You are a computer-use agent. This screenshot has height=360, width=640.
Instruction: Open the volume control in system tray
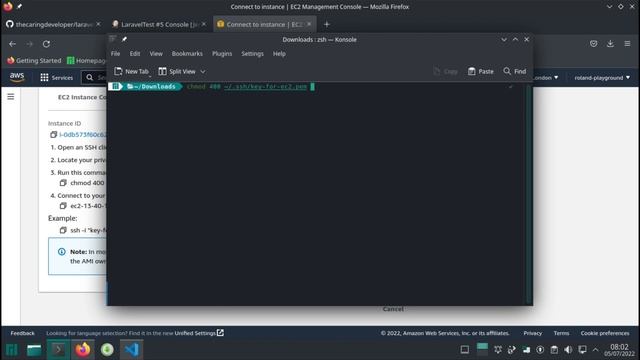click(568, 350)
